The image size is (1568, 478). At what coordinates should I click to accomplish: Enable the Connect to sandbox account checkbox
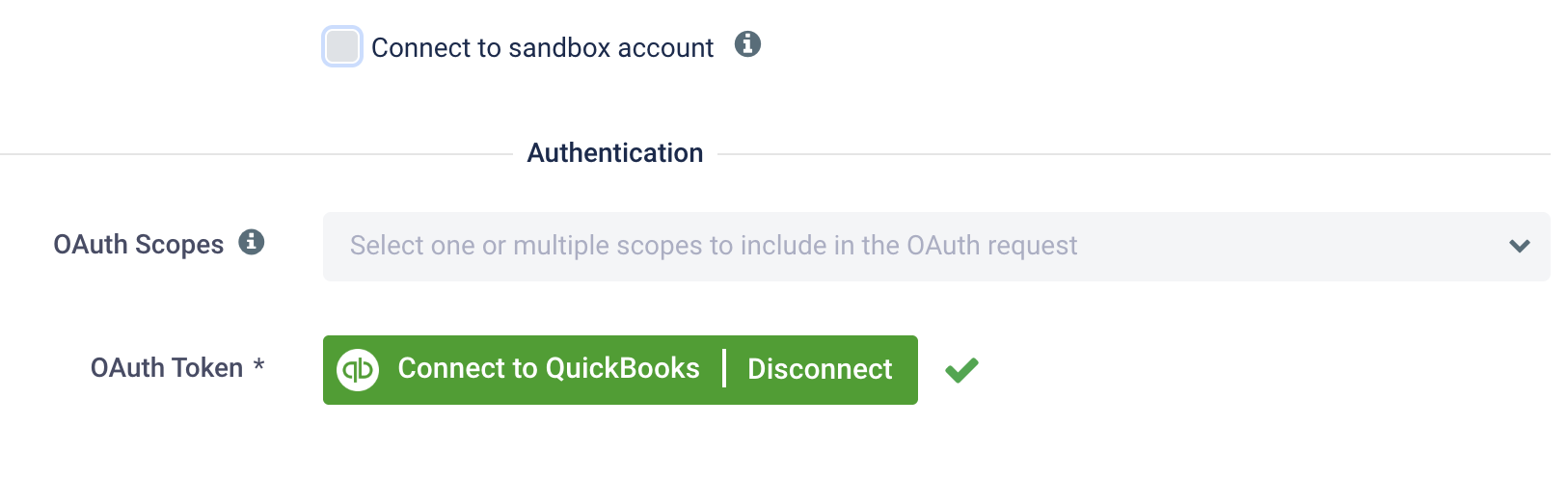click(342, 46)
